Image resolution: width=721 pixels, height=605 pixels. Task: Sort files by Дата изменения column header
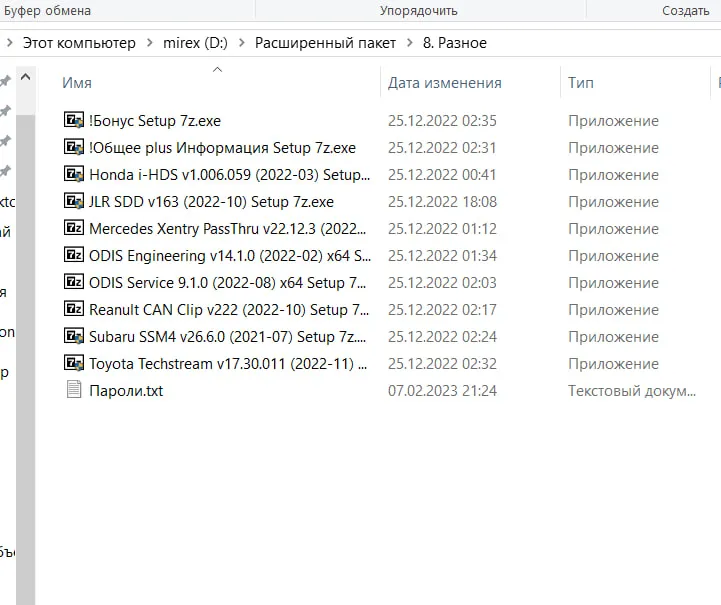click(x=445, y=83)
